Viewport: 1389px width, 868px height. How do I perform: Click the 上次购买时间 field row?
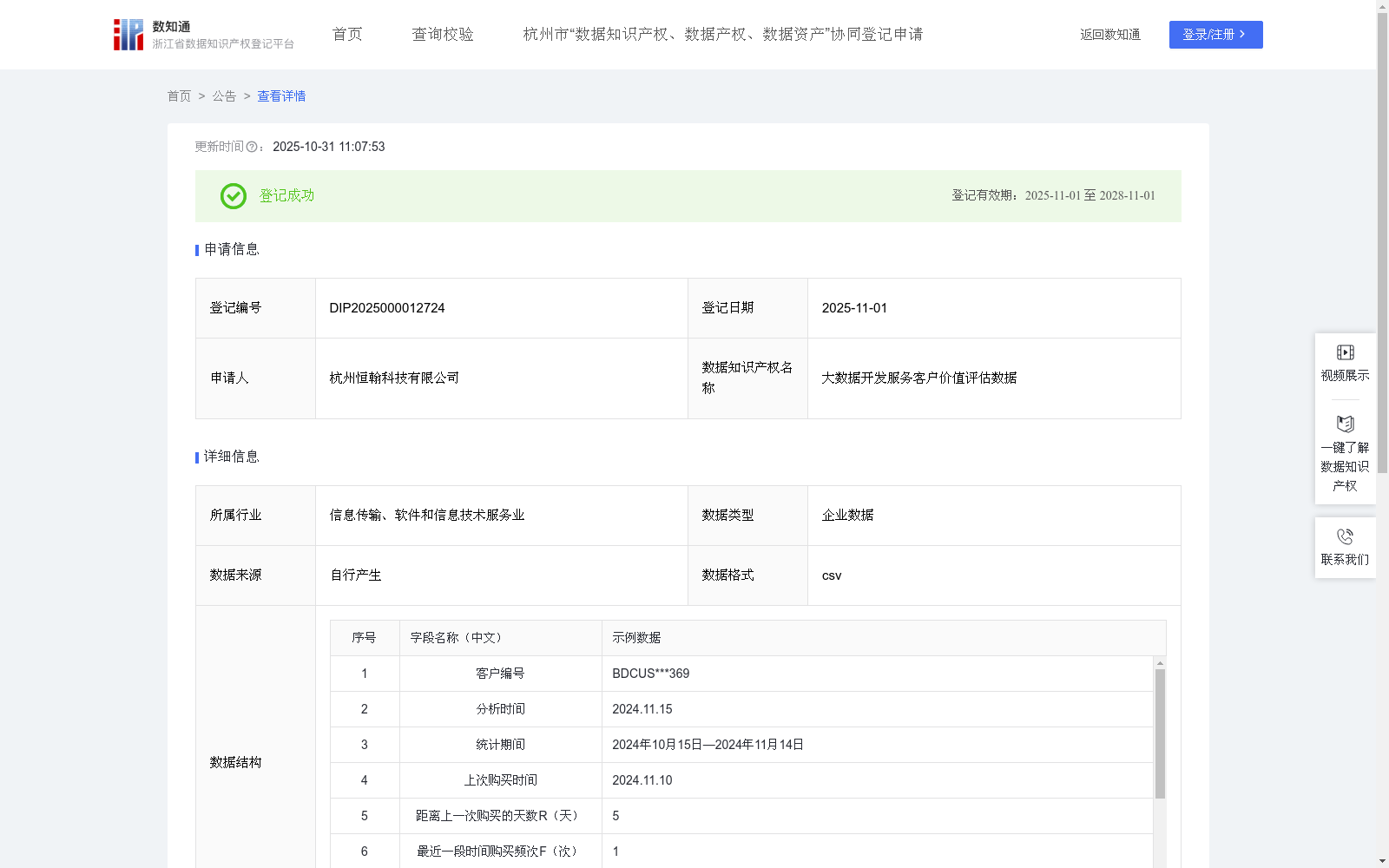tap(742, 780)
